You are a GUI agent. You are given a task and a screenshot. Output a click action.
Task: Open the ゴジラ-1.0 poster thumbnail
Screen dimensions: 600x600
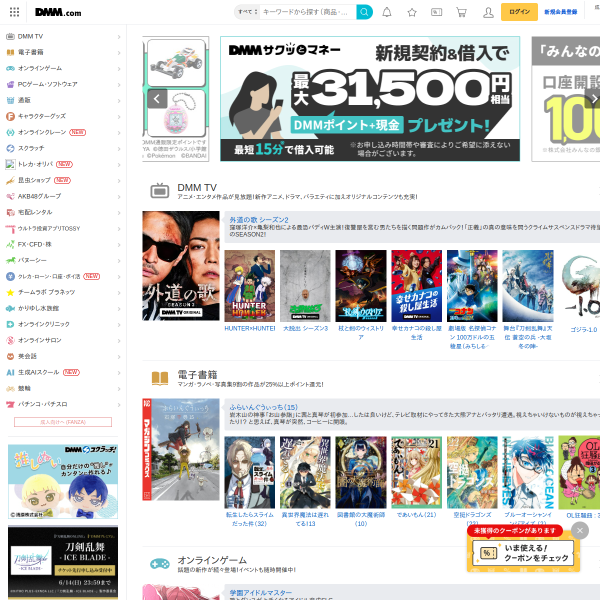click(580, 286)
